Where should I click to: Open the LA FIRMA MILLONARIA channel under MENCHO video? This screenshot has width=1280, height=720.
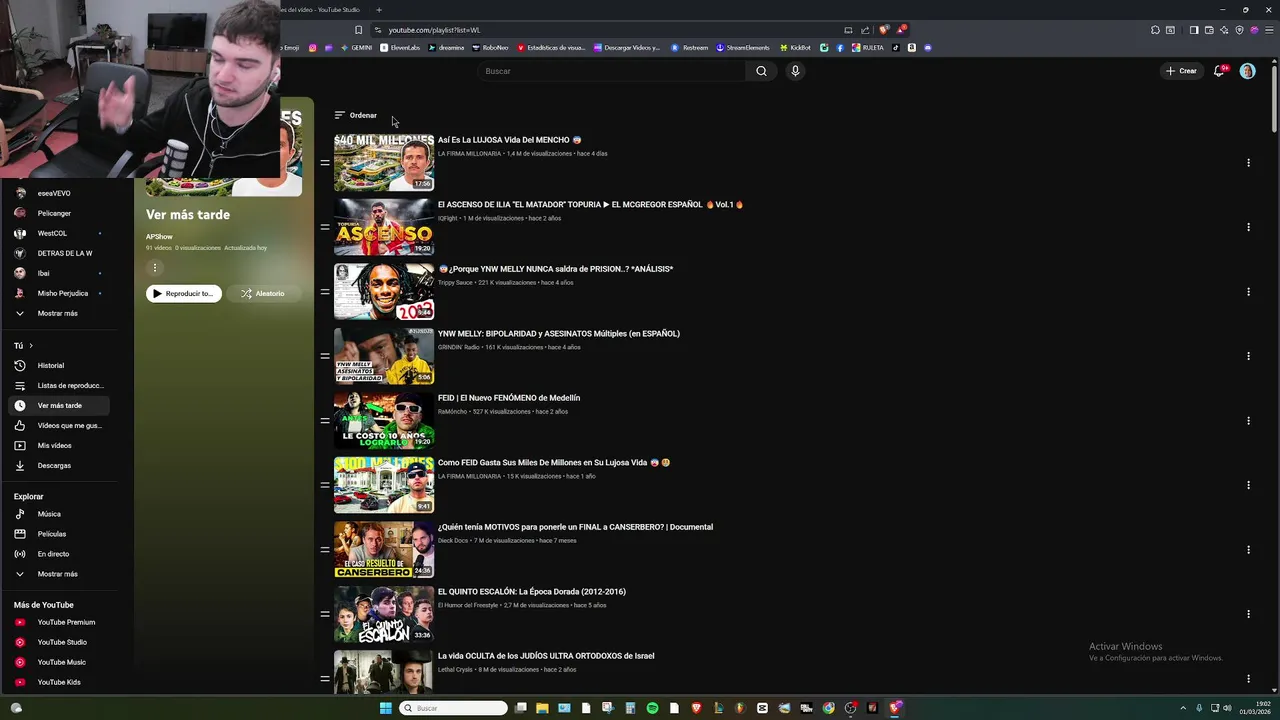pyautogui.click(x=469, y=154)
